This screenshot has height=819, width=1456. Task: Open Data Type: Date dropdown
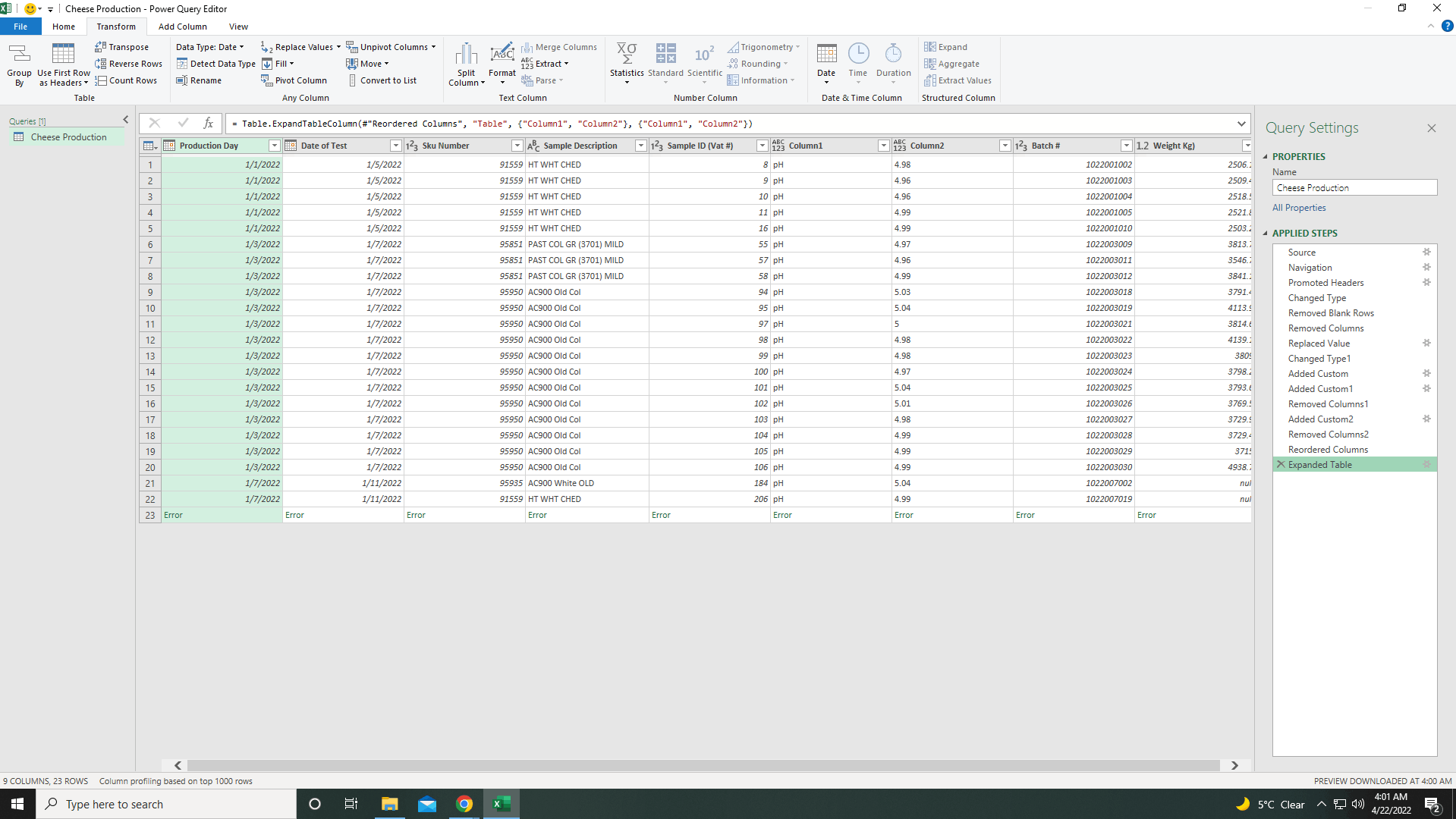click(x=210, y=47)
